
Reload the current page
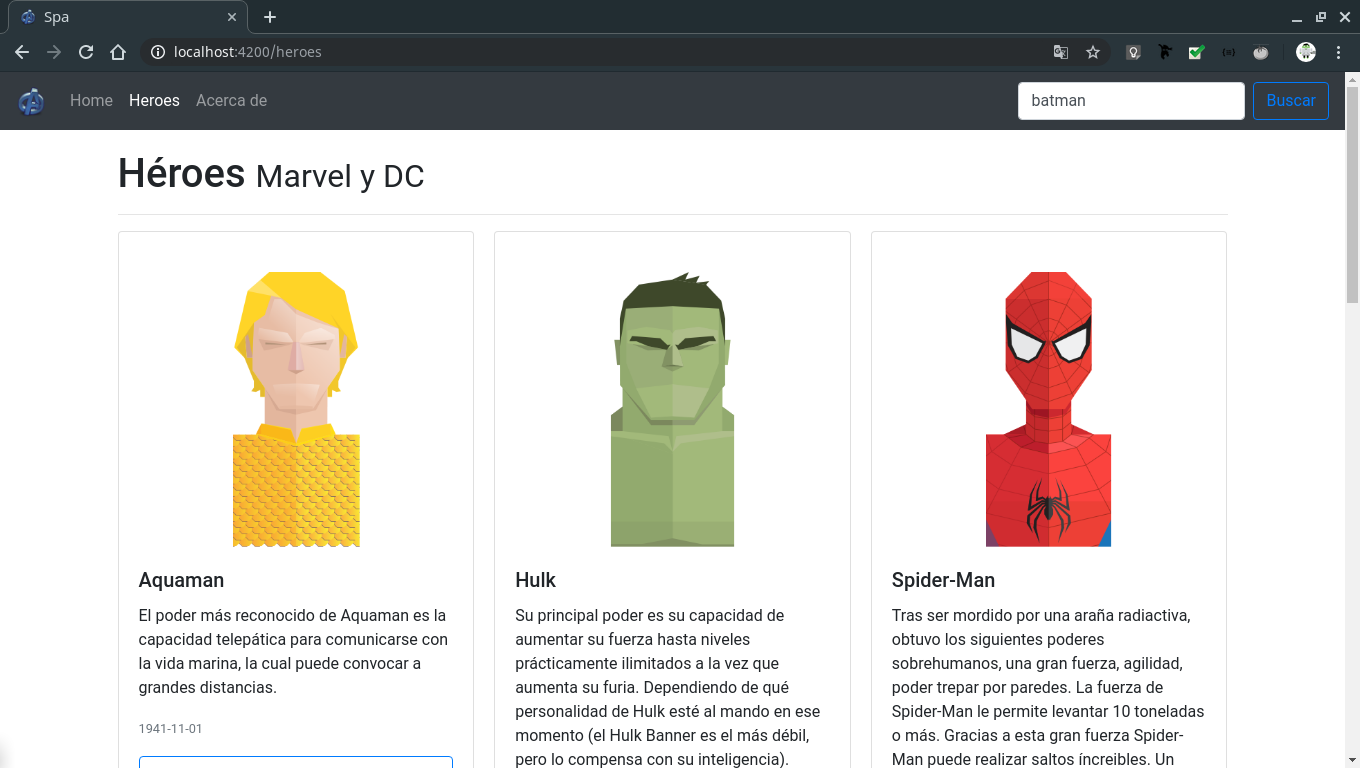point(86,52)
